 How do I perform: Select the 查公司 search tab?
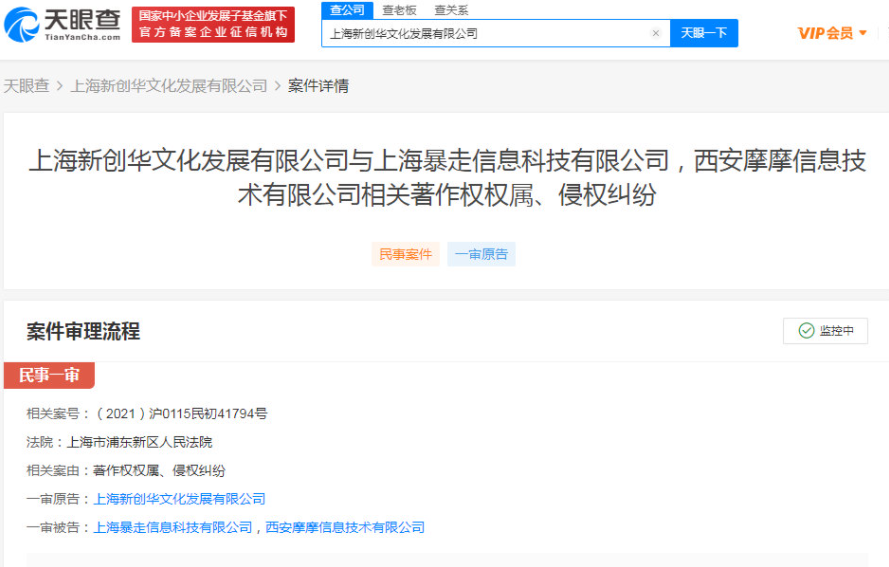[347, 10]
